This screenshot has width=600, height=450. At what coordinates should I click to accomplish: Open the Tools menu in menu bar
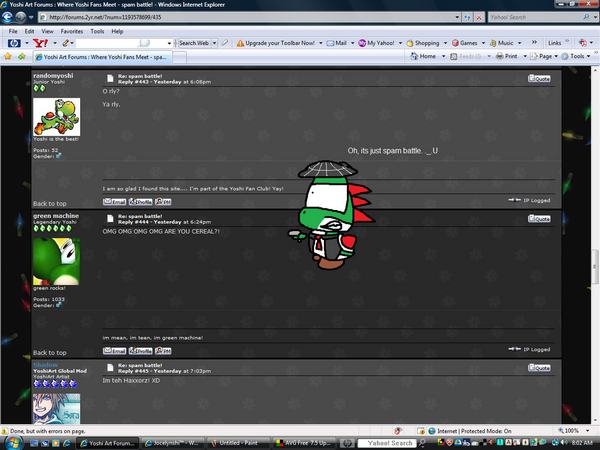pos(97,31)
